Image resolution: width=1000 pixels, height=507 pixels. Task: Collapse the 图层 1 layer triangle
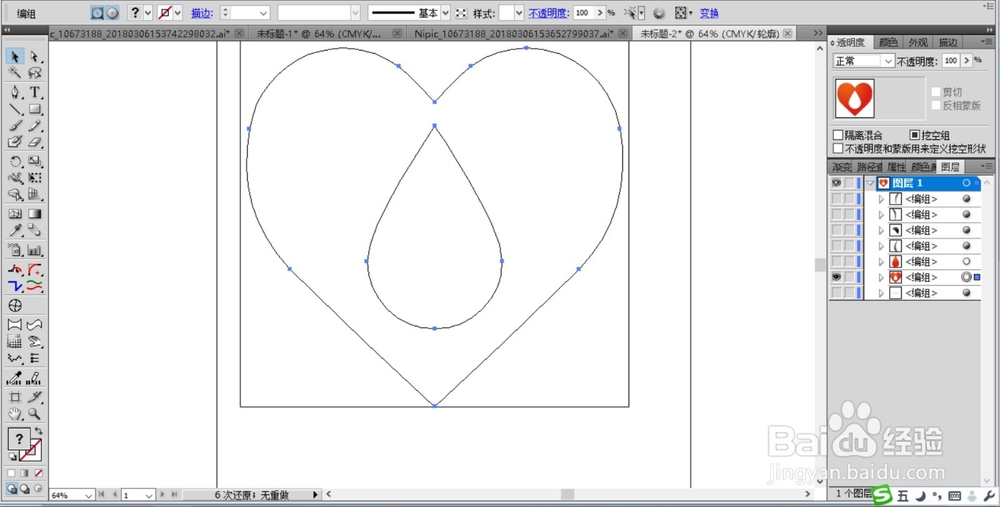pos(870,183)
